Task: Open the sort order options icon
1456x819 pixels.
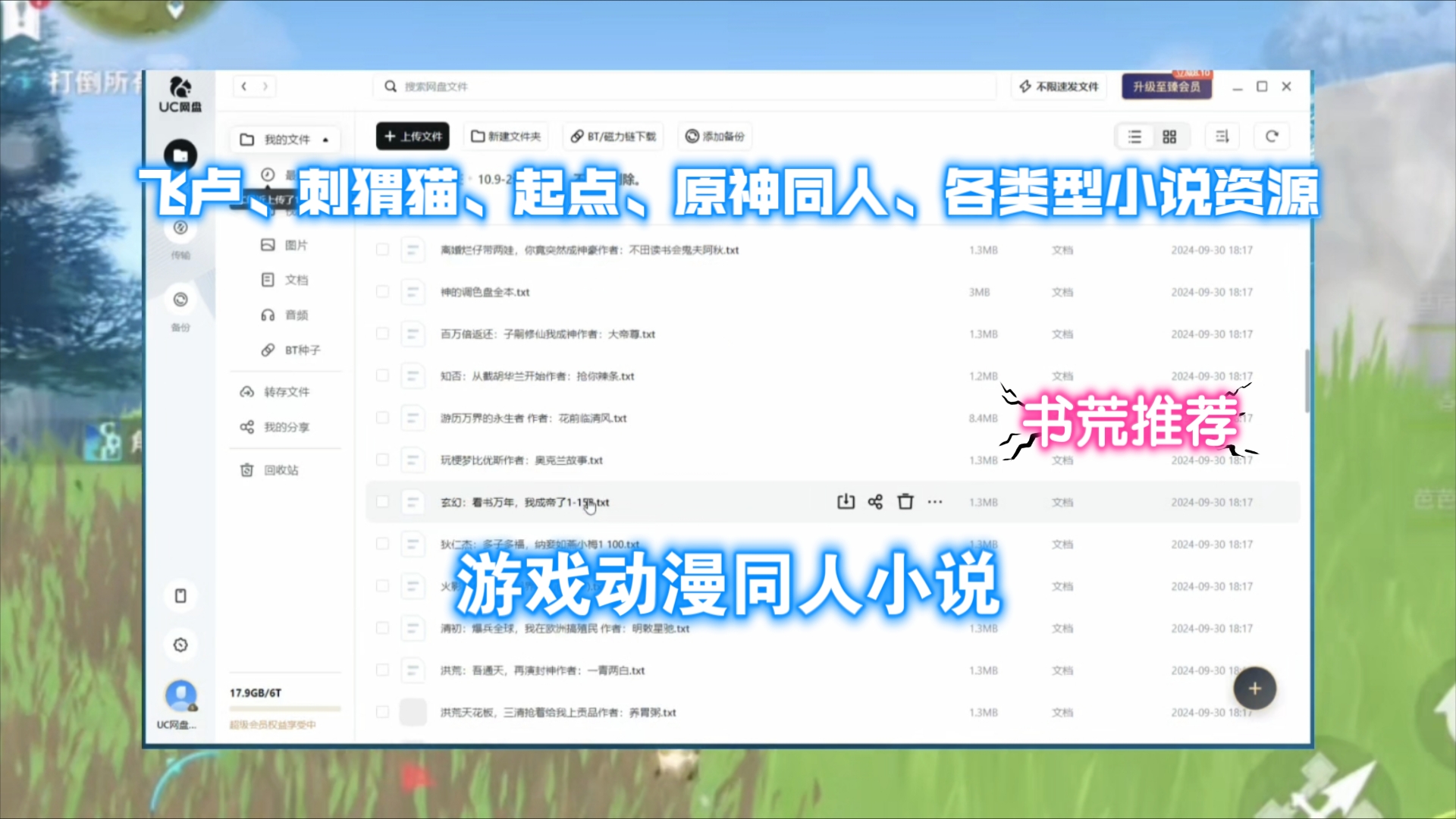Action: (1222, 136)
